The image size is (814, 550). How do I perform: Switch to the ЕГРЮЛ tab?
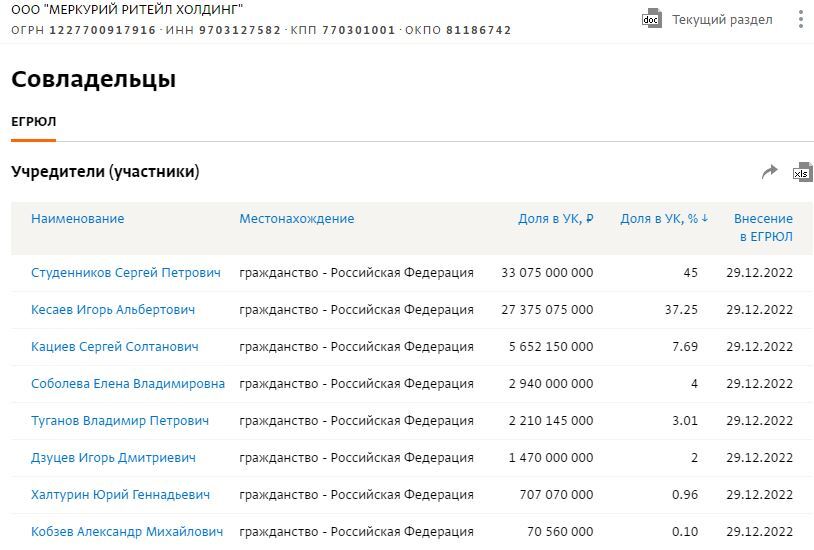33,122
